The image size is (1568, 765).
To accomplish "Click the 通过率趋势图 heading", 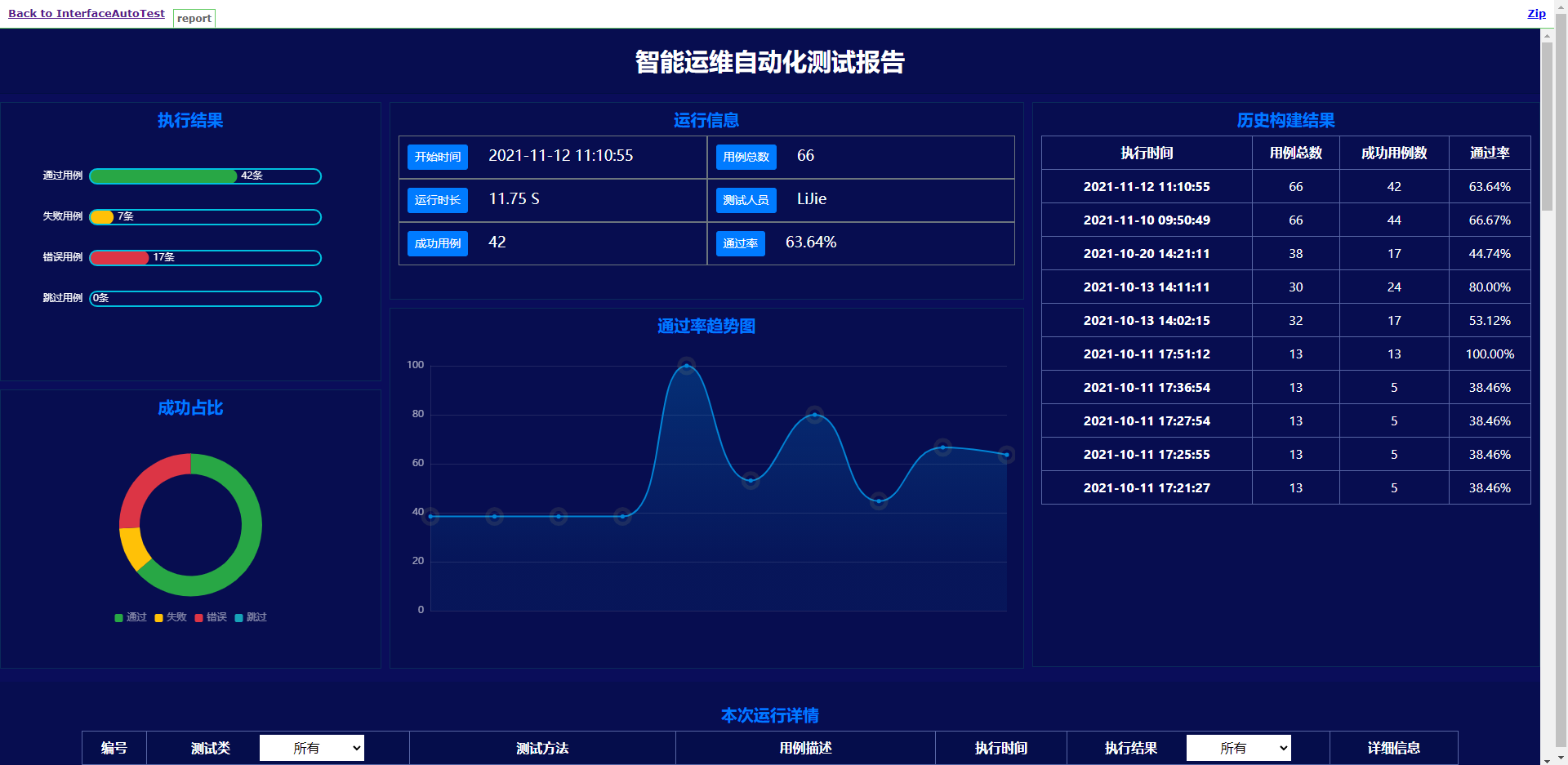I will [x=706, y=327].
